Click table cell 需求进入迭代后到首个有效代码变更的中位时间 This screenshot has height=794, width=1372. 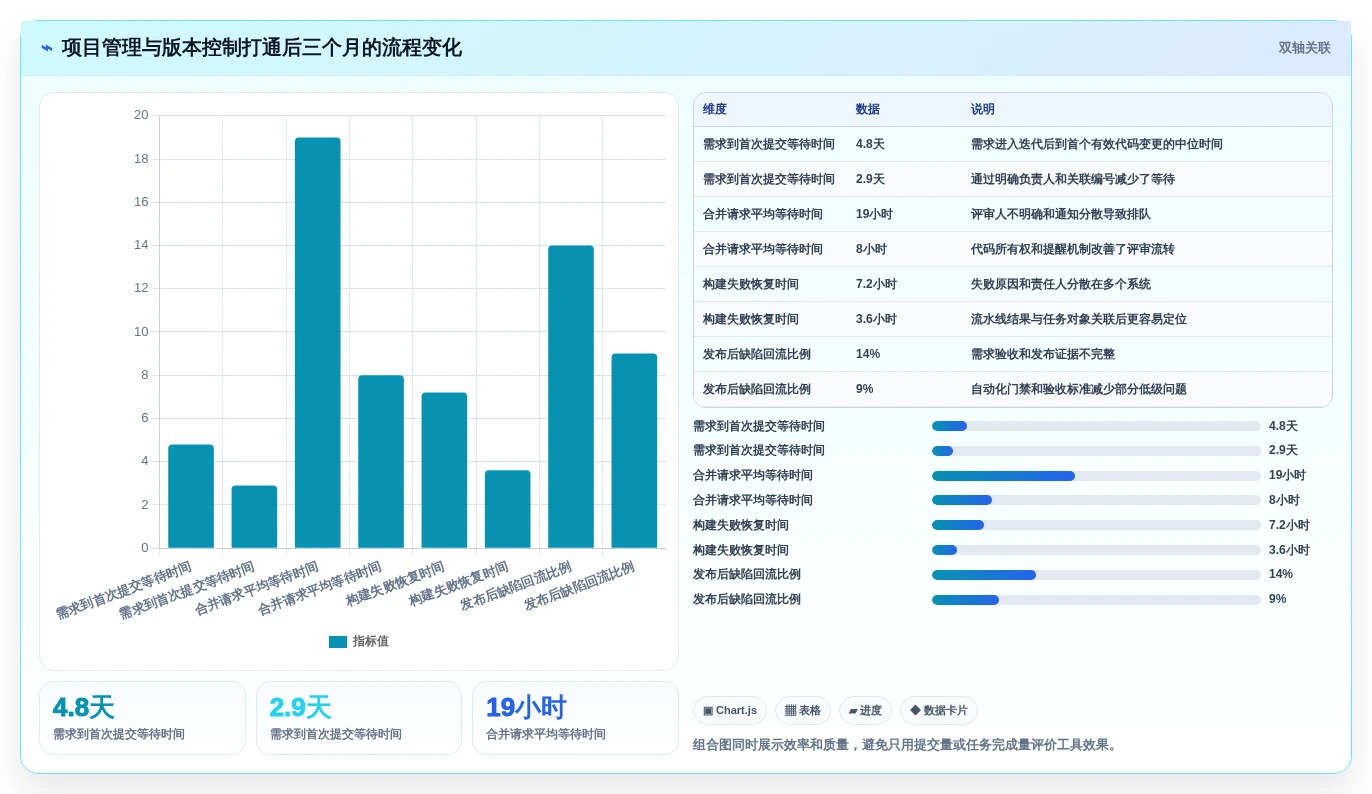click(1097, 145)
